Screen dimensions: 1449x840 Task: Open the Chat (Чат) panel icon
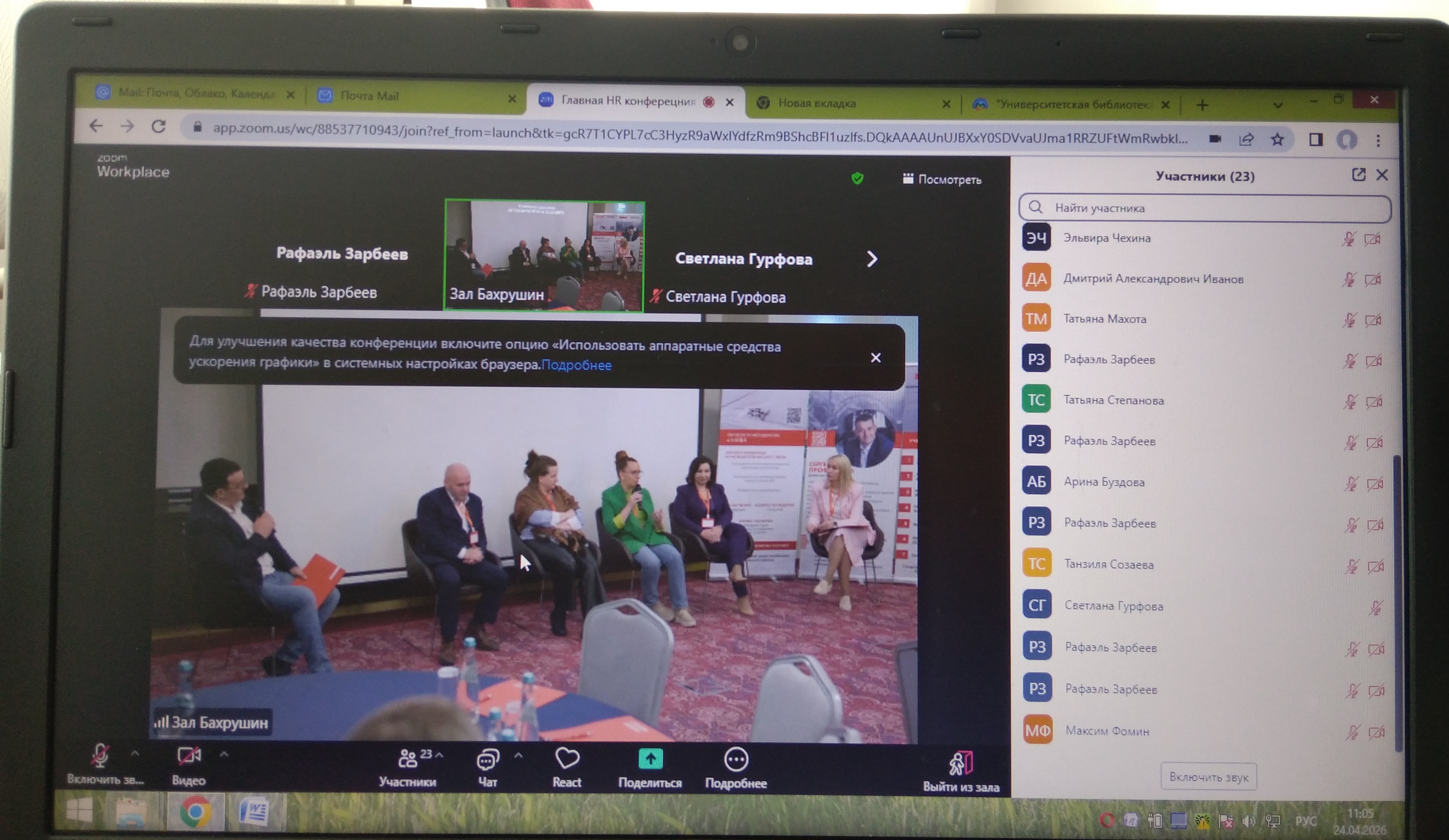coord(488,760)
